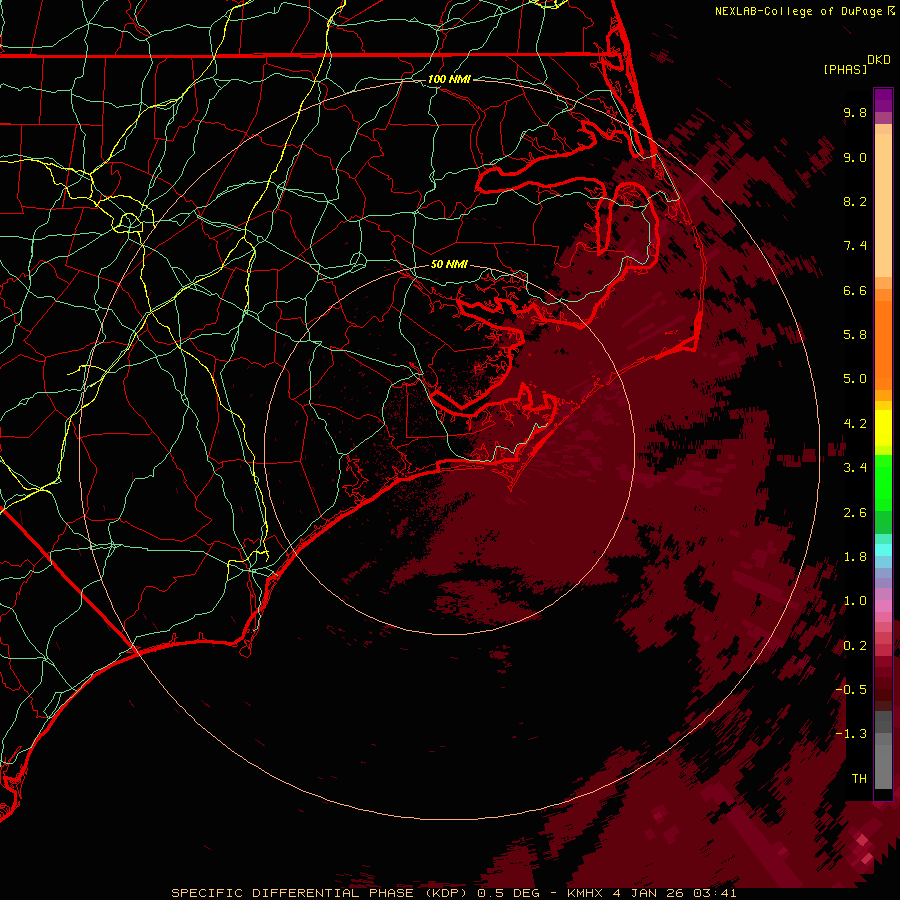Click the -1.3 value on the color scale
The height and width of the screenshot is (900, 900).
[851, 734]
